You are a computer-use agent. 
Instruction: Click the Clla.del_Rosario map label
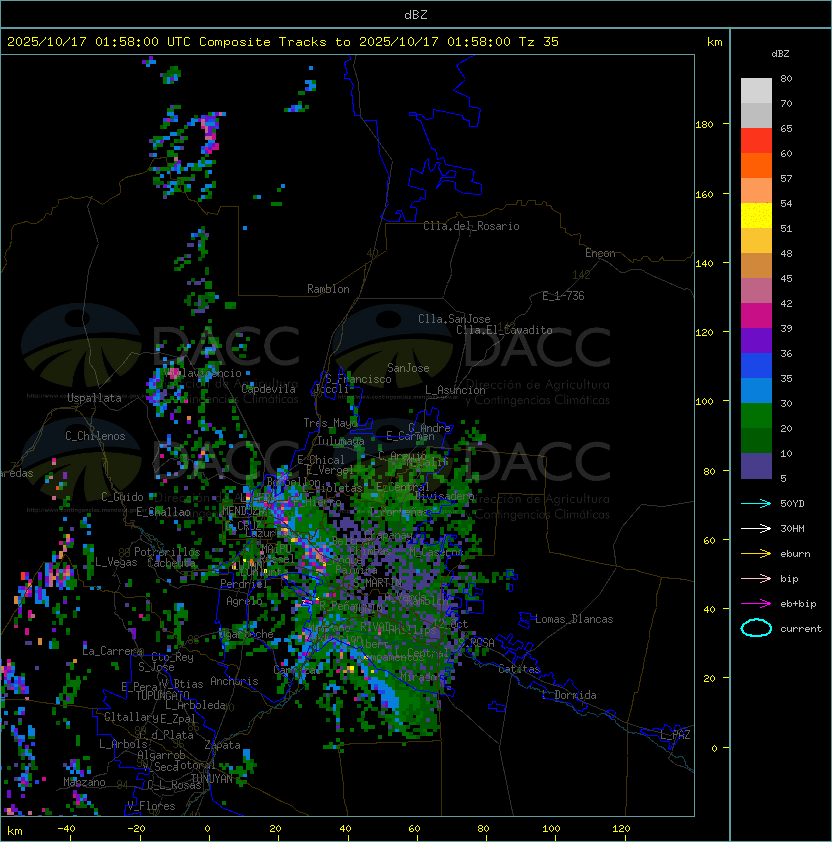coord(471,226)
